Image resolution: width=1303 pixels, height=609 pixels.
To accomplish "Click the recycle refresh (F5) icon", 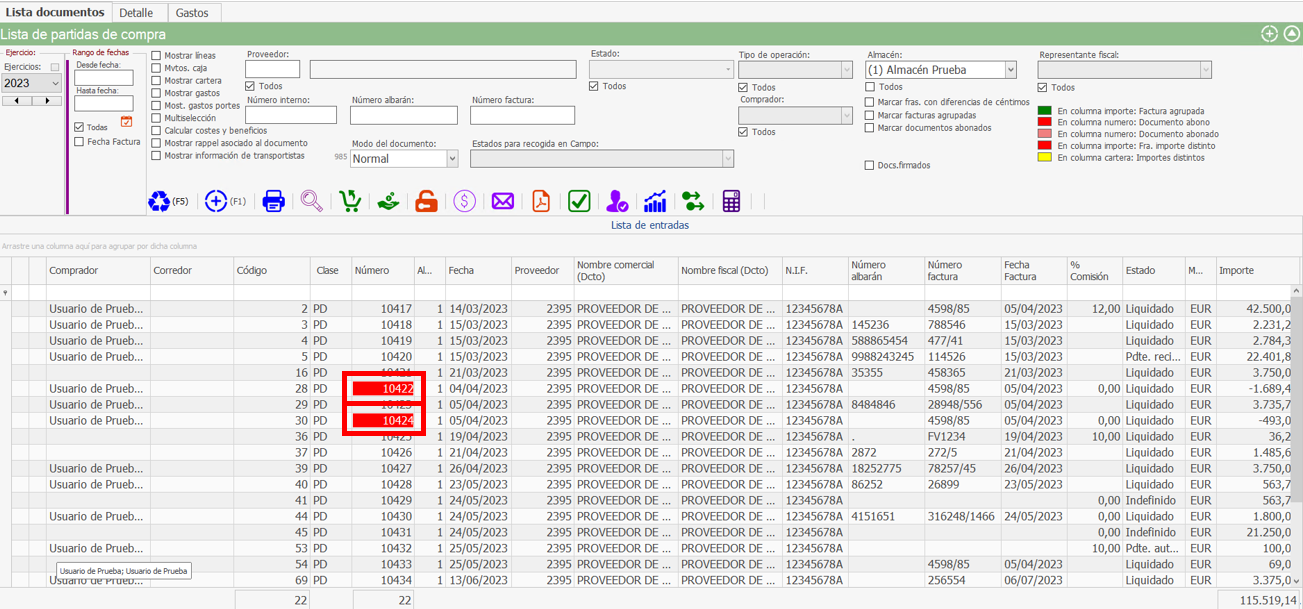I will point(160,201).
